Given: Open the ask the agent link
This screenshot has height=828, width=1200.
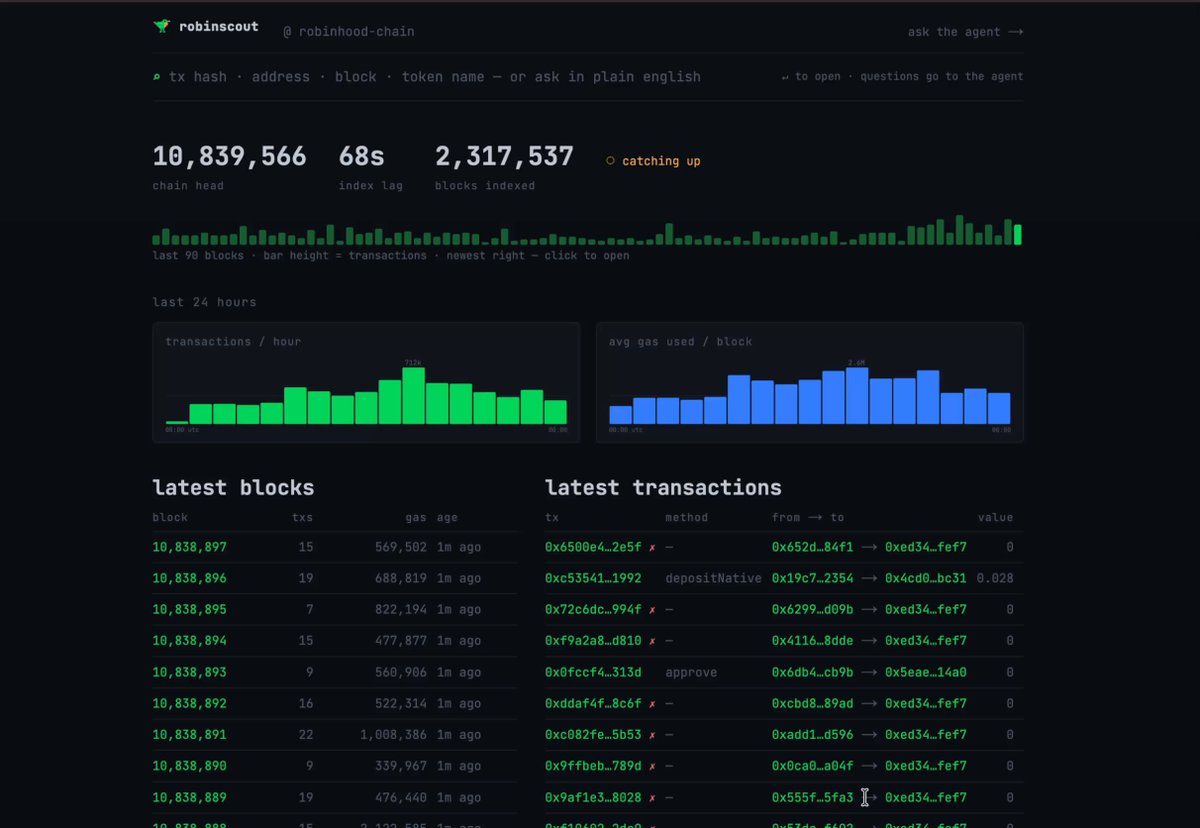Looking at the screenshot, I should pos(965,32).
